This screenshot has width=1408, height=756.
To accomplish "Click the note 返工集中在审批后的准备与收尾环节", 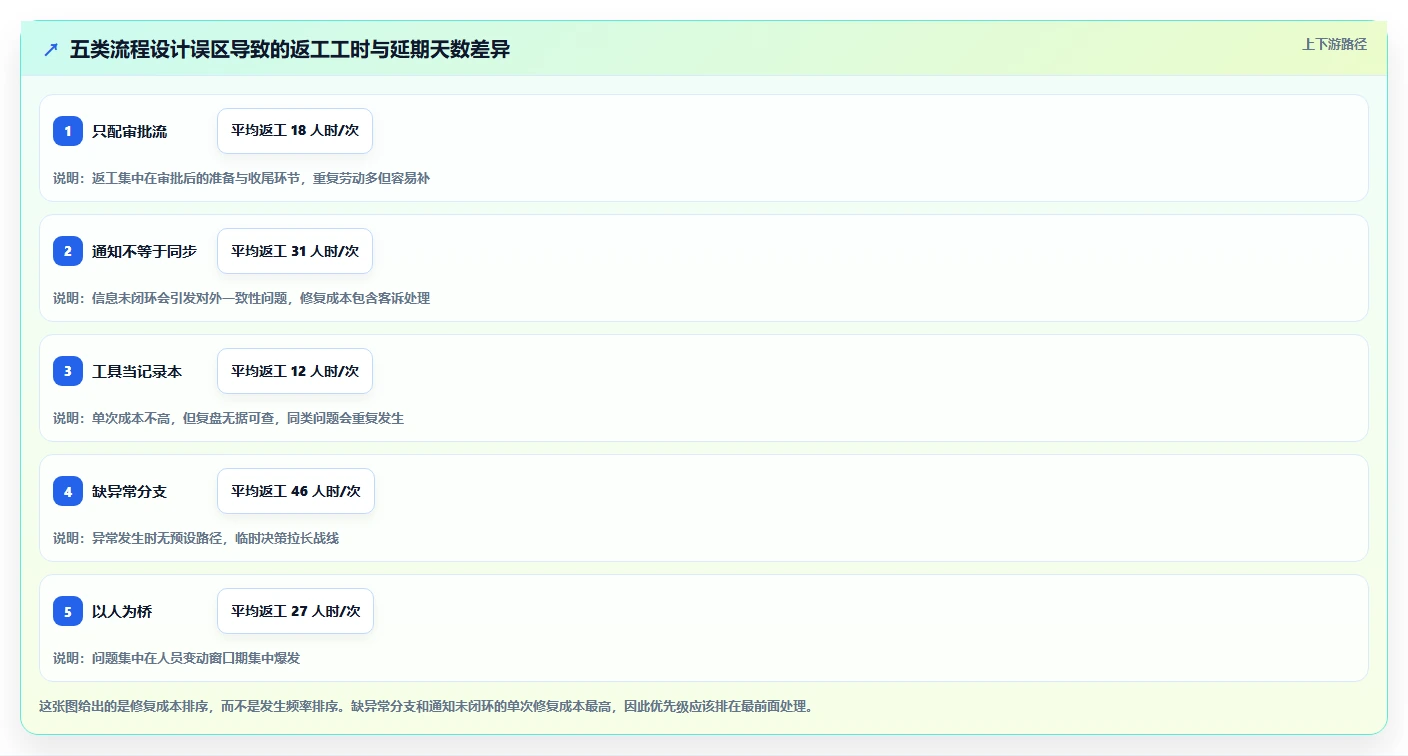I will point(241,178).
